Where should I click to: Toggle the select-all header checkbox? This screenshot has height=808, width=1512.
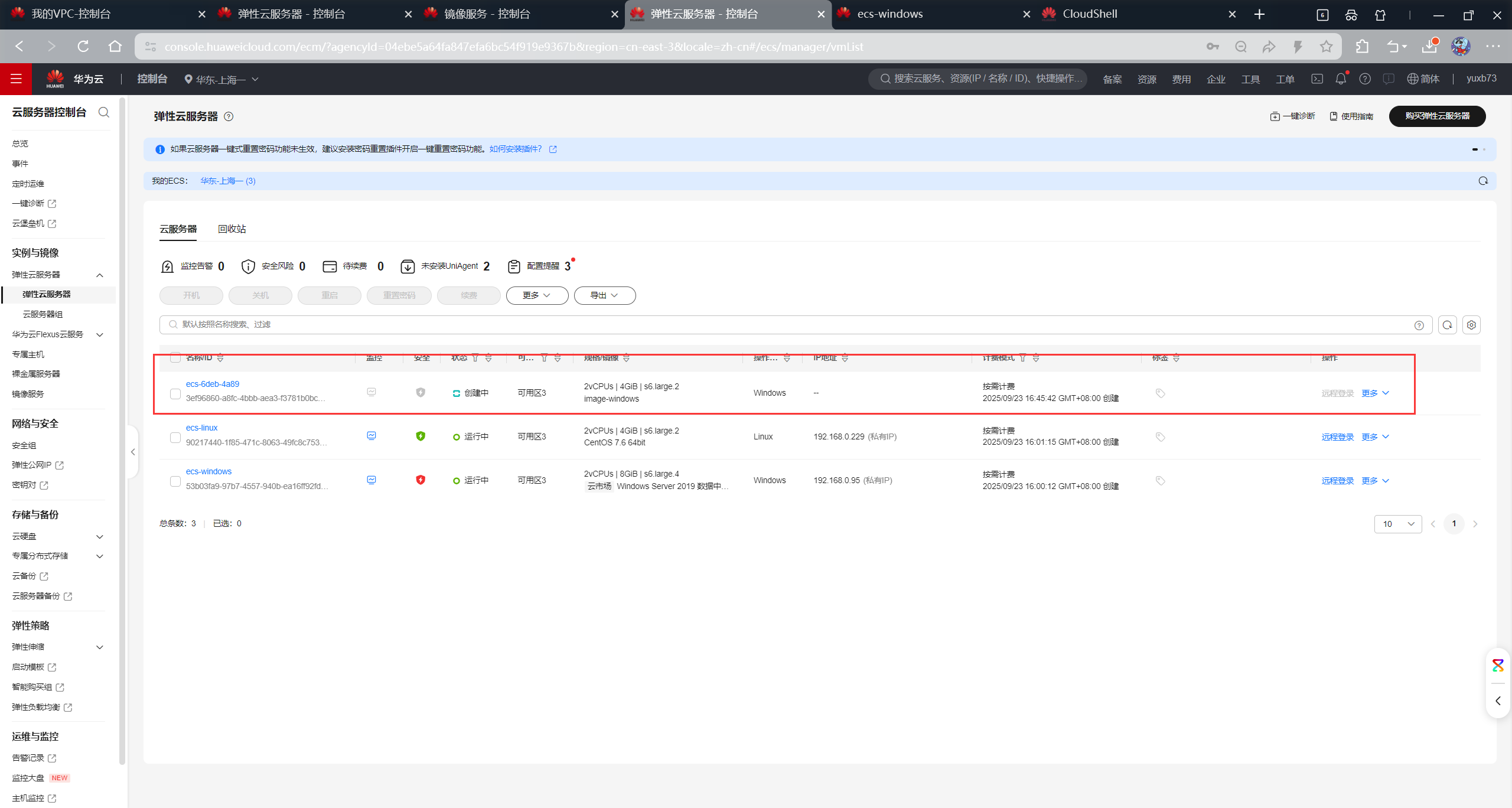175,357
